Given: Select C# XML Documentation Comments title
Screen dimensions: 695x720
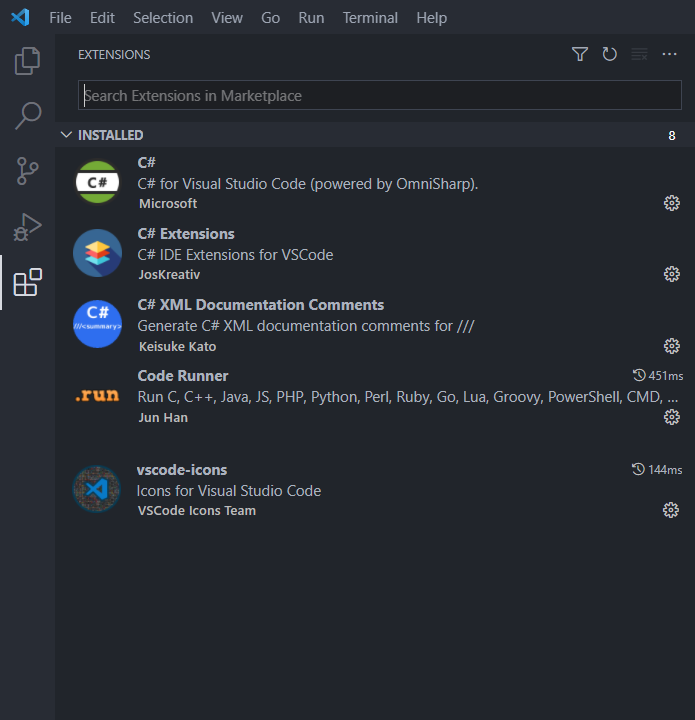Looking at the screenshot, I should 260,305.
